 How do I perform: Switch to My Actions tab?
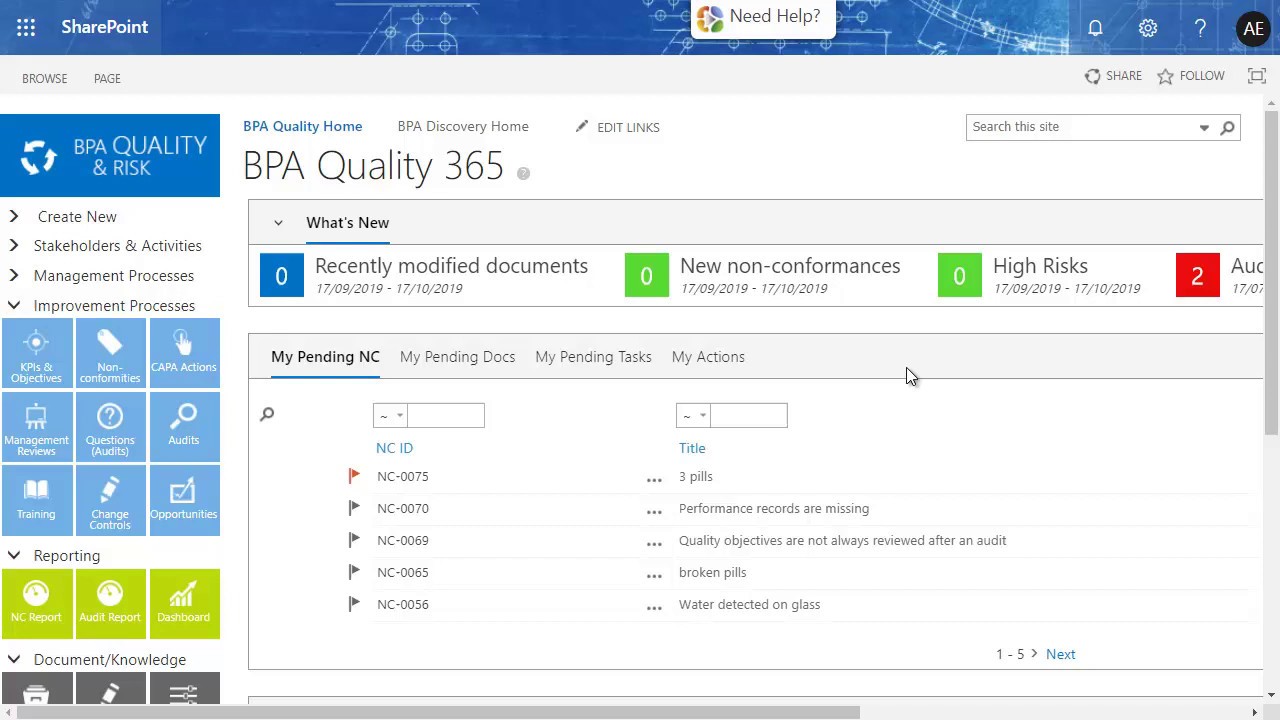pos(708,357)
